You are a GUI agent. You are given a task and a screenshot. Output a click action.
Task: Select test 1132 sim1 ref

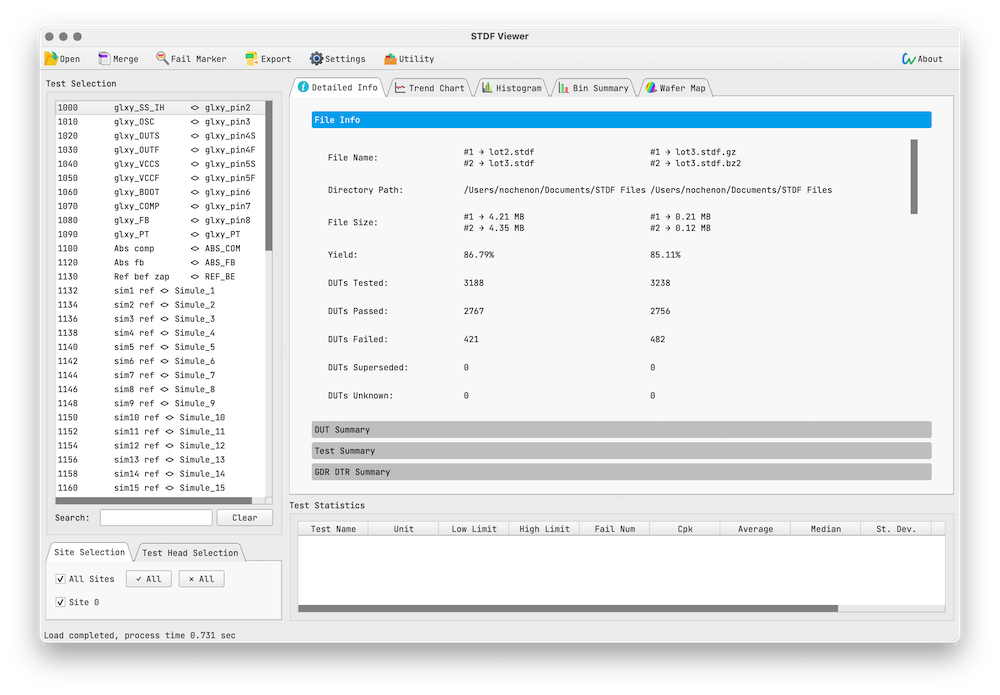[x=160, y=290]
